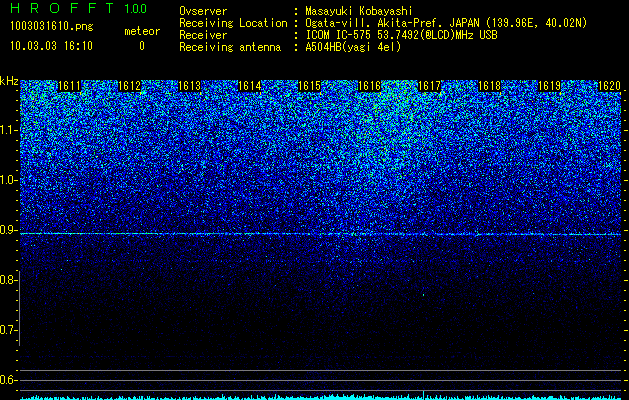
Task: Click the 1613 time marker
Action: pyautogui.click(x=189, y=86)
